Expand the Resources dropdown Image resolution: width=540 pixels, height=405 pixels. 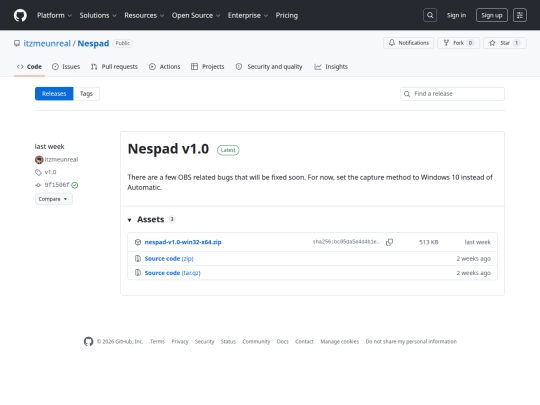144,15
